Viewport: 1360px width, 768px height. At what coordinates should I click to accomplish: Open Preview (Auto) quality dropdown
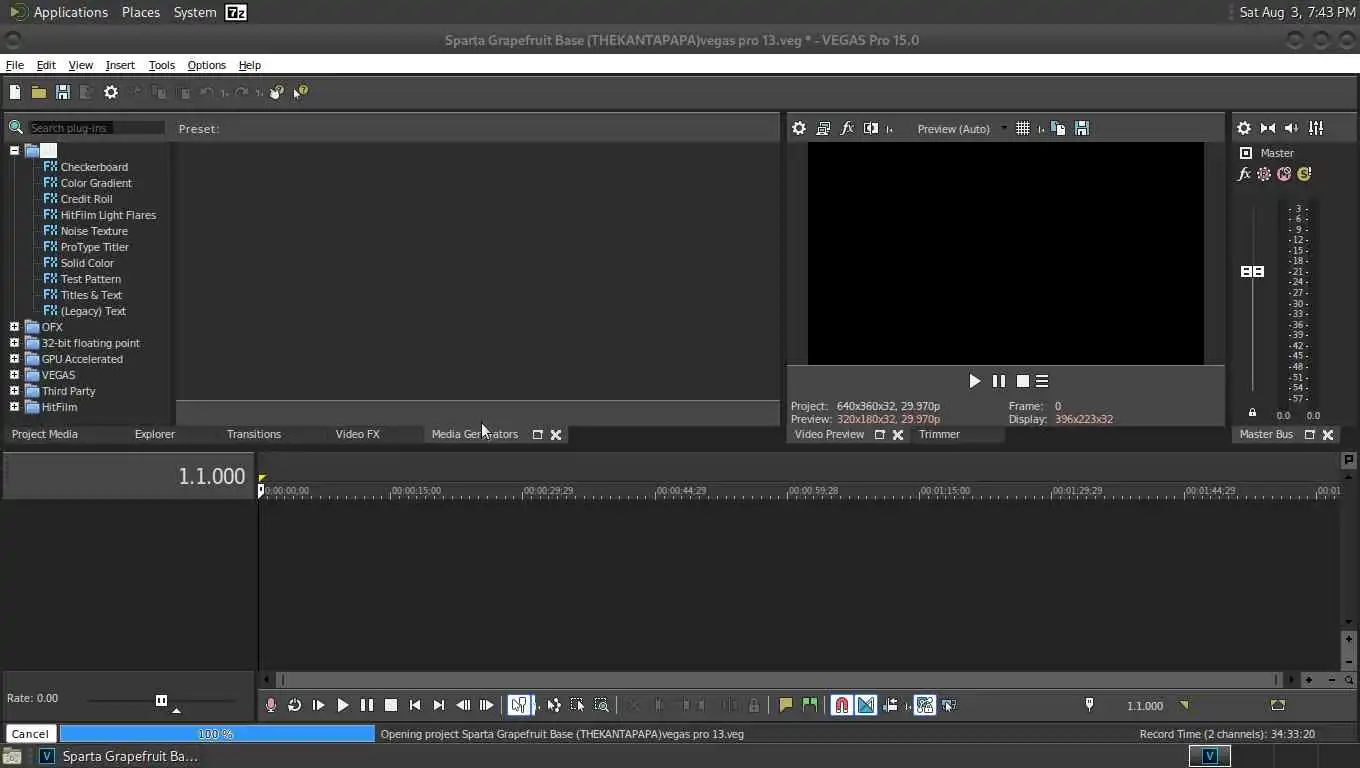pos(962,129)
